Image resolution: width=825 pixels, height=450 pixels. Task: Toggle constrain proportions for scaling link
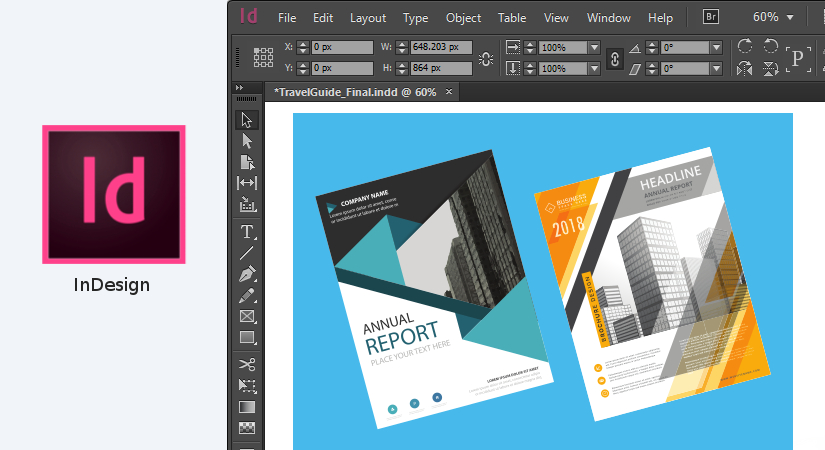point(616,58)
